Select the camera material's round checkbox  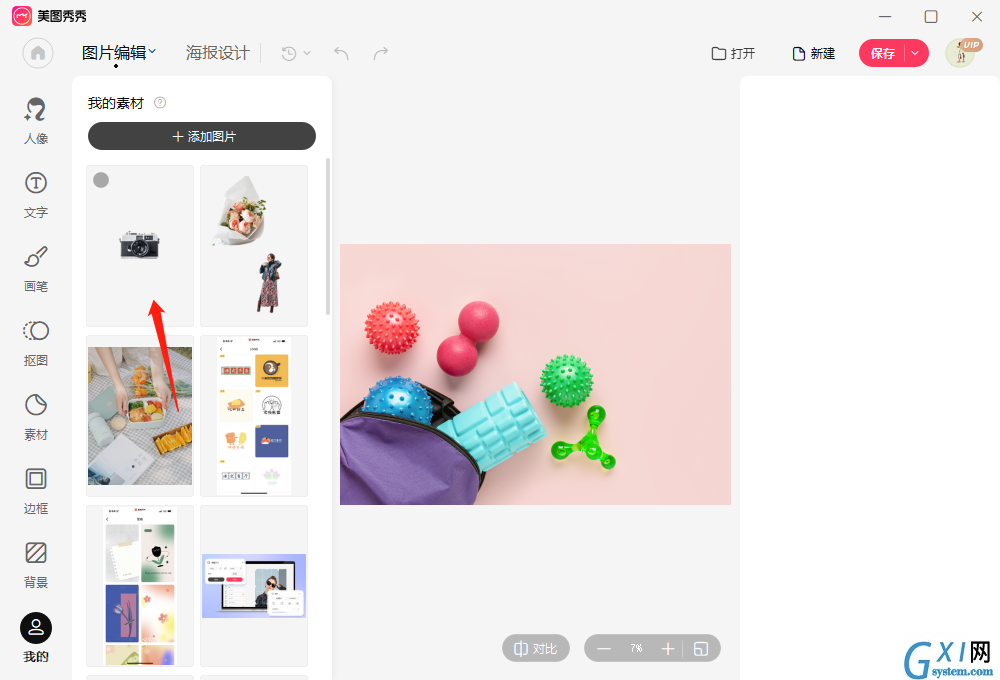[101, 180]
